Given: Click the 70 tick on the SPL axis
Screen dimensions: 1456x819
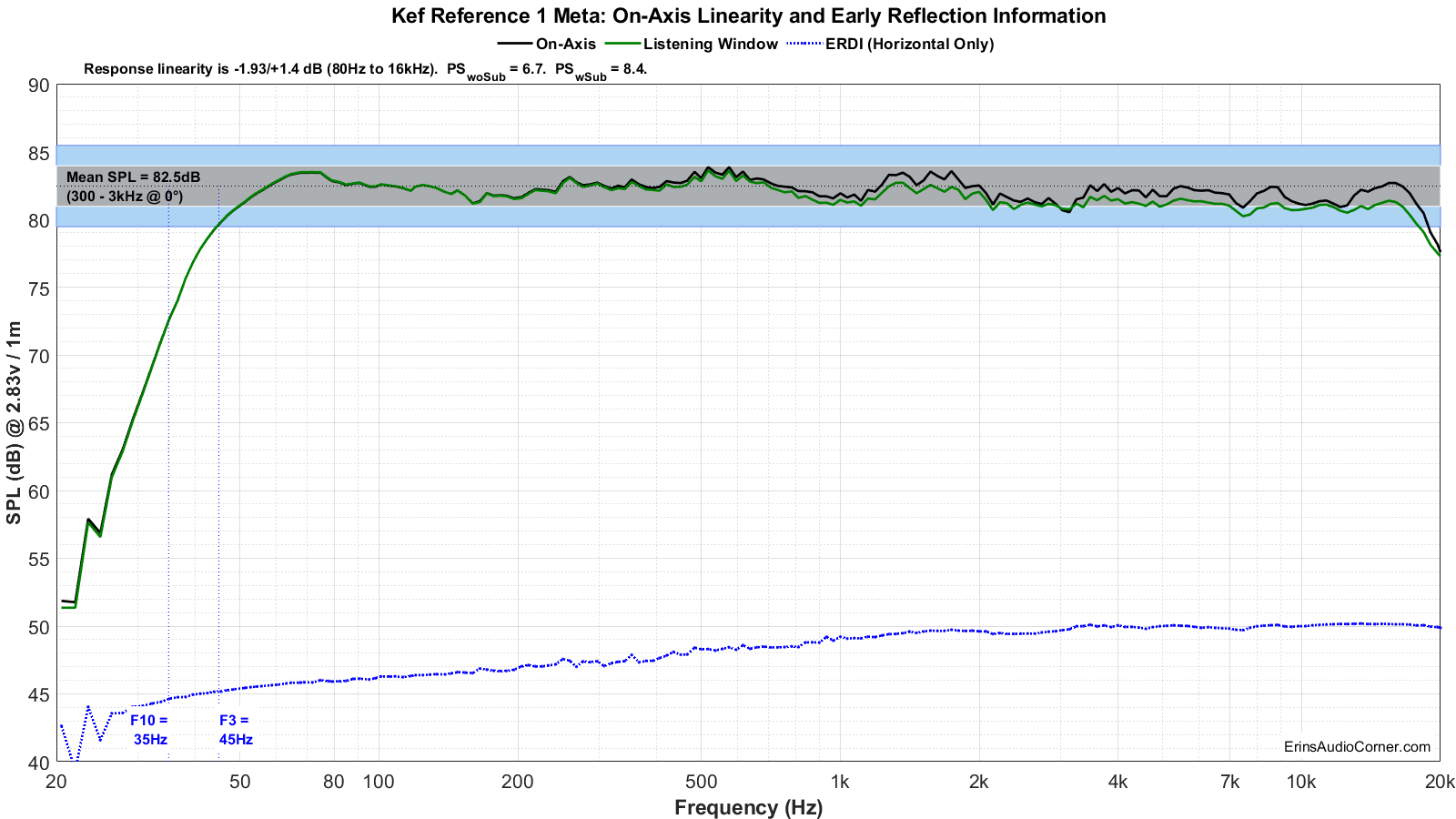Looking at the screenshot, I should coord(39,357).
